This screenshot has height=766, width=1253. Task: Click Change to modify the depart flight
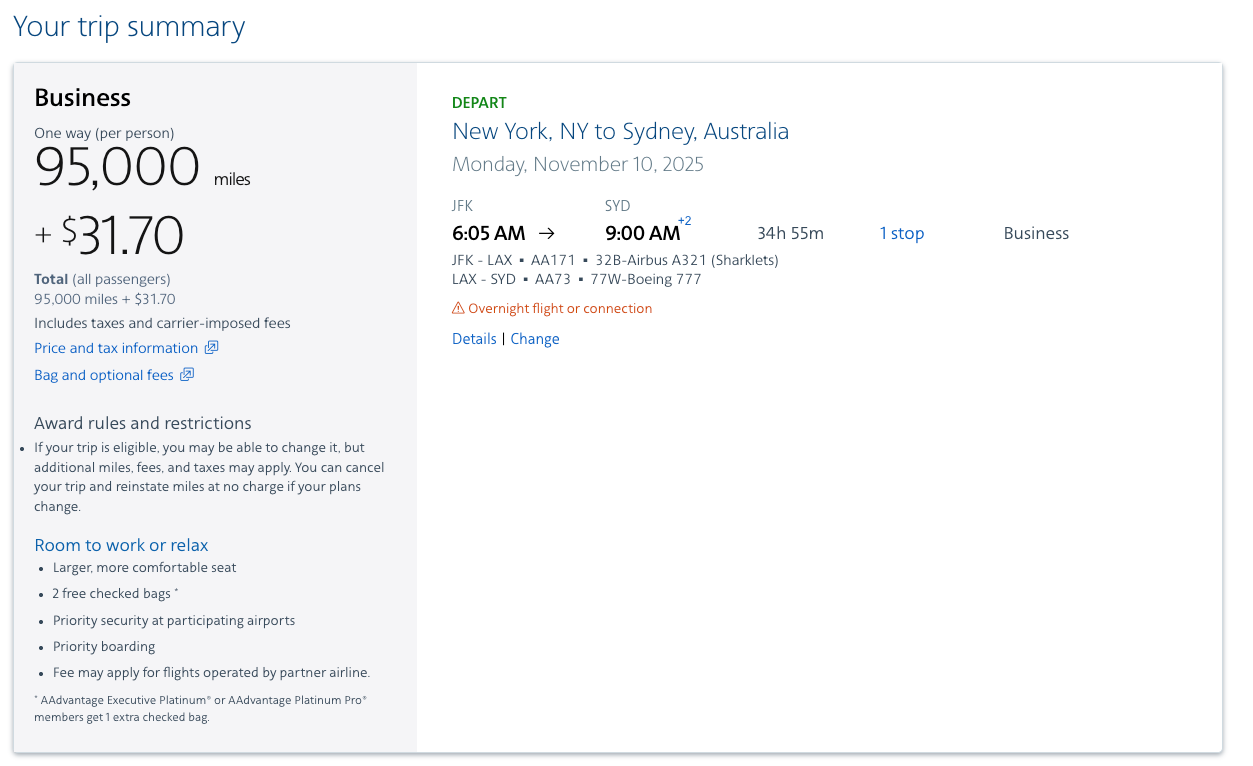point(535,338)
